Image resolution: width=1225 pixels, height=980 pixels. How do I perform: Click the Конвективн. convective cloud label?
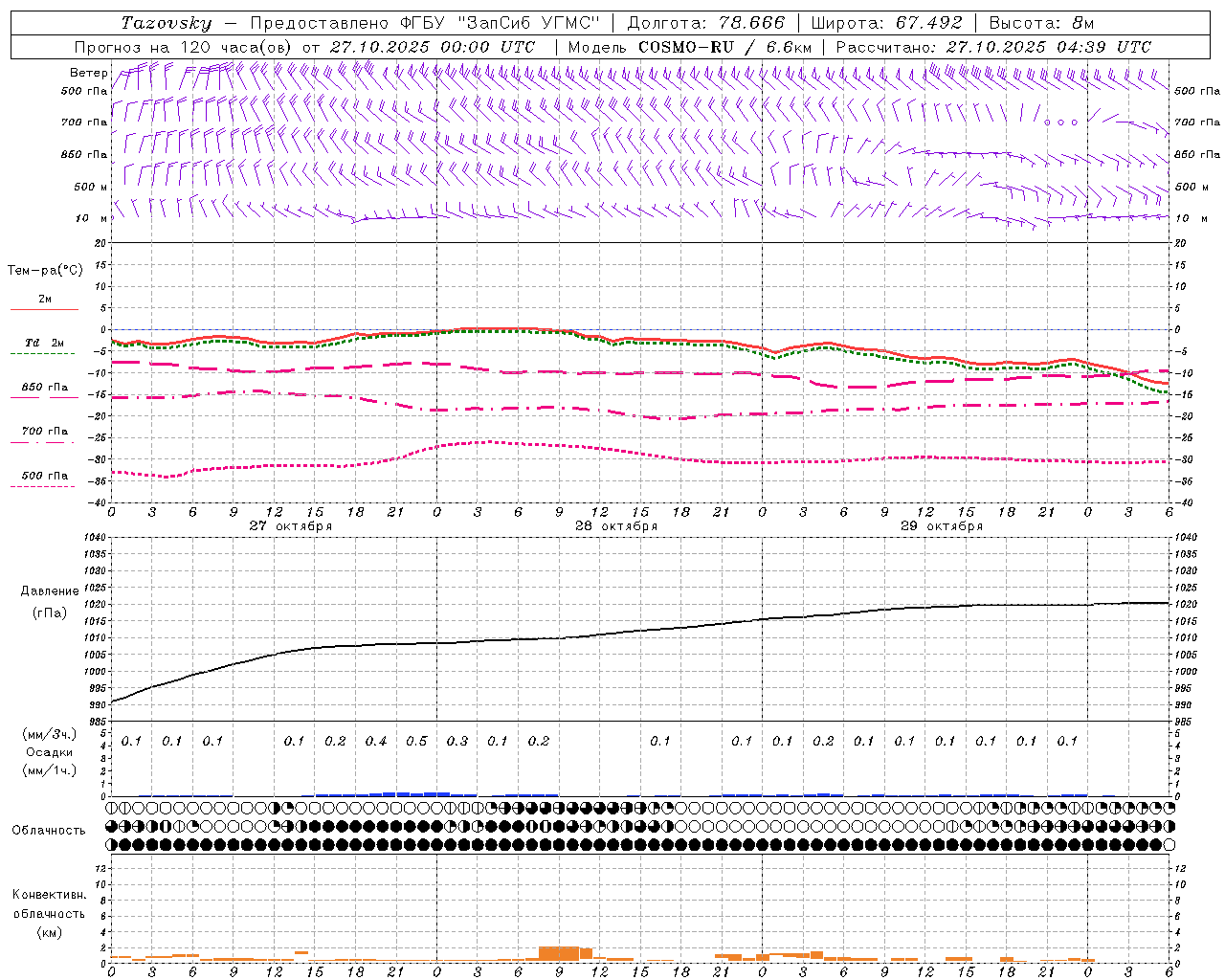coord(49,895)
